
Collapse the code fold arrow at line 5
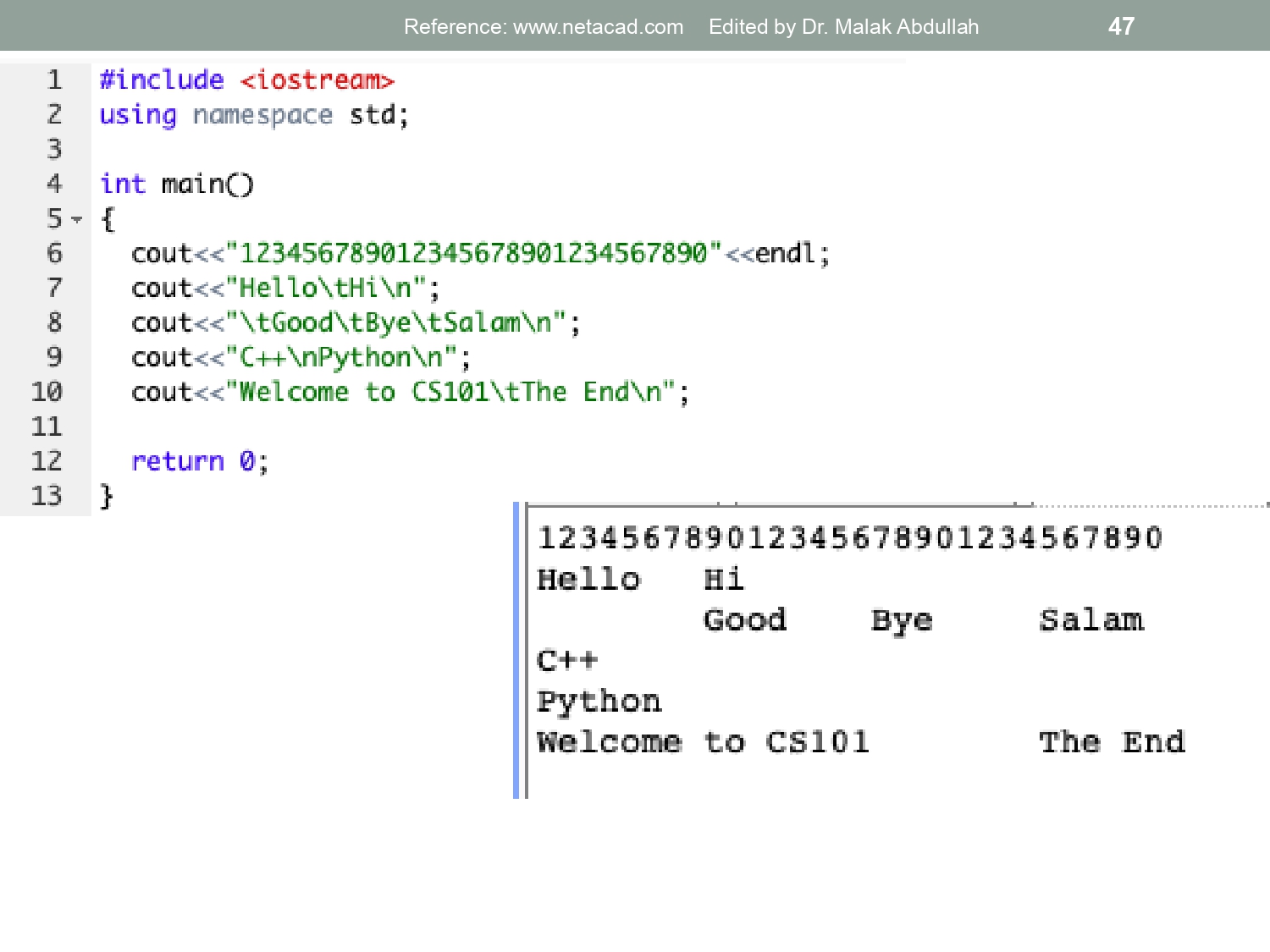pyautogui.click(x=77, y=220)
